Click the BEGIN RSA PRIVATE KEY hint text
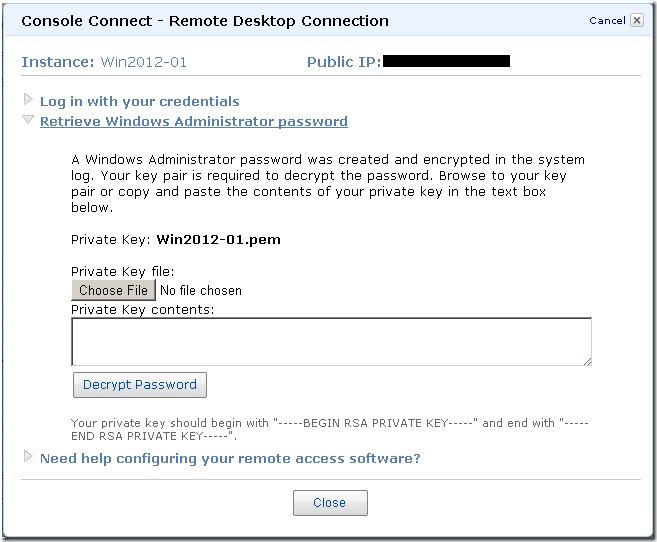 coord(330,429)
